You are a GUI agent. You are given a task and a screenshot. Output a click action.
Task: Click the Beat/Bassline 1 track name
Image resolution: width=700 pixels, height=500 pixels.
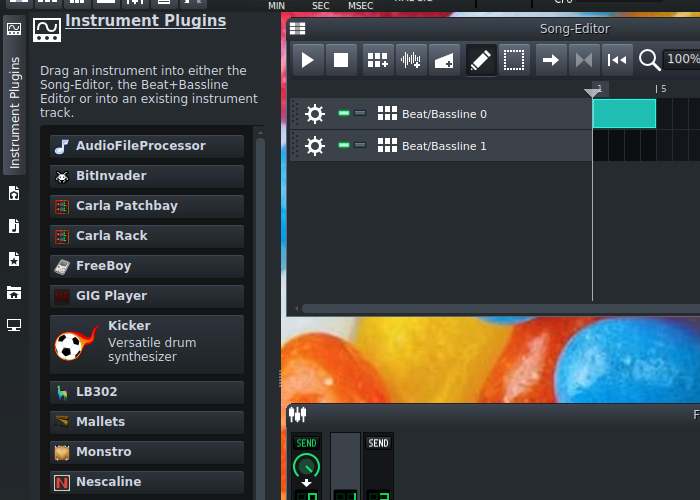[x=444, y=146]
